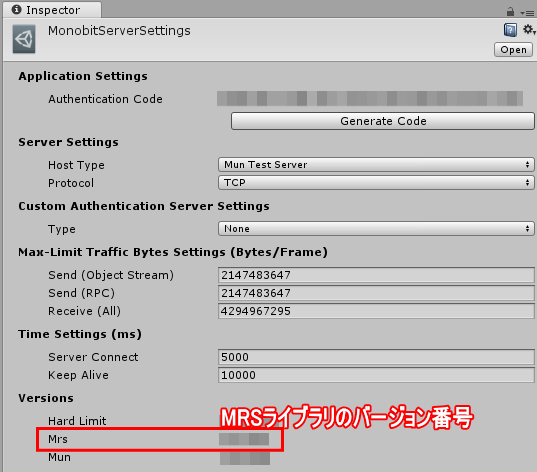This screenshot has height=472, width=537.
Task: Click the Server Connect time field
Action: pos(376,357)
